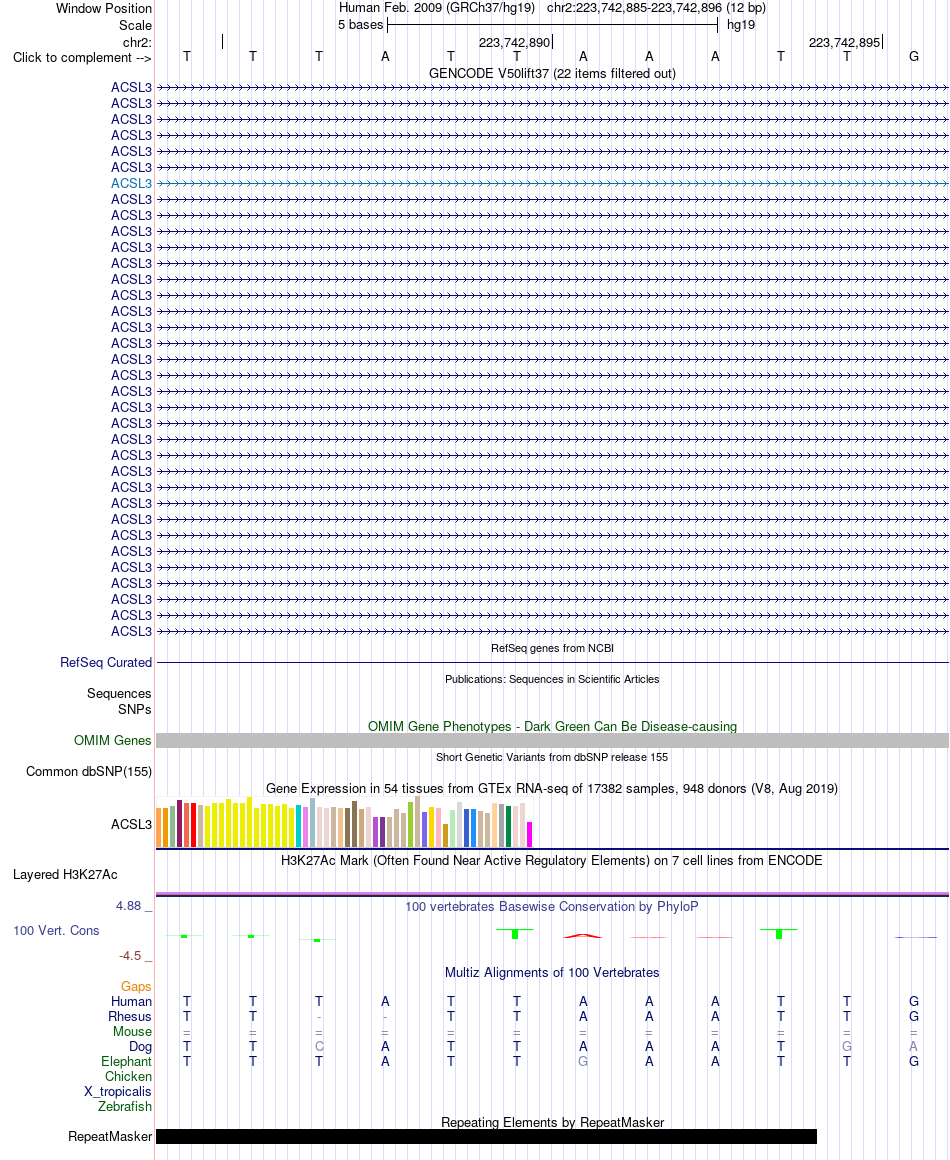
Task: Click the chr2:223,742,885-223,742,896 (12 bp) position text
Action: pyautogui.click(x=656, y=8)
